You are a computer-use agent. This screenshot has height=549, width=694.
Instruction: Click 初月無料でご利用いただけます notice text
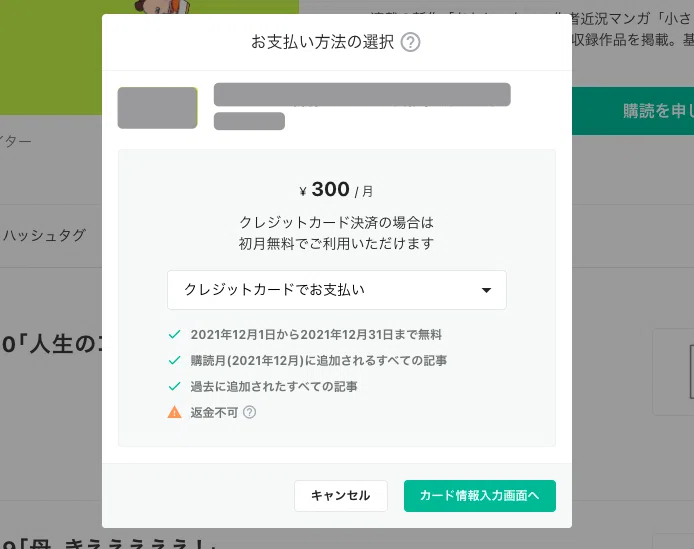[x=336, y=244]
